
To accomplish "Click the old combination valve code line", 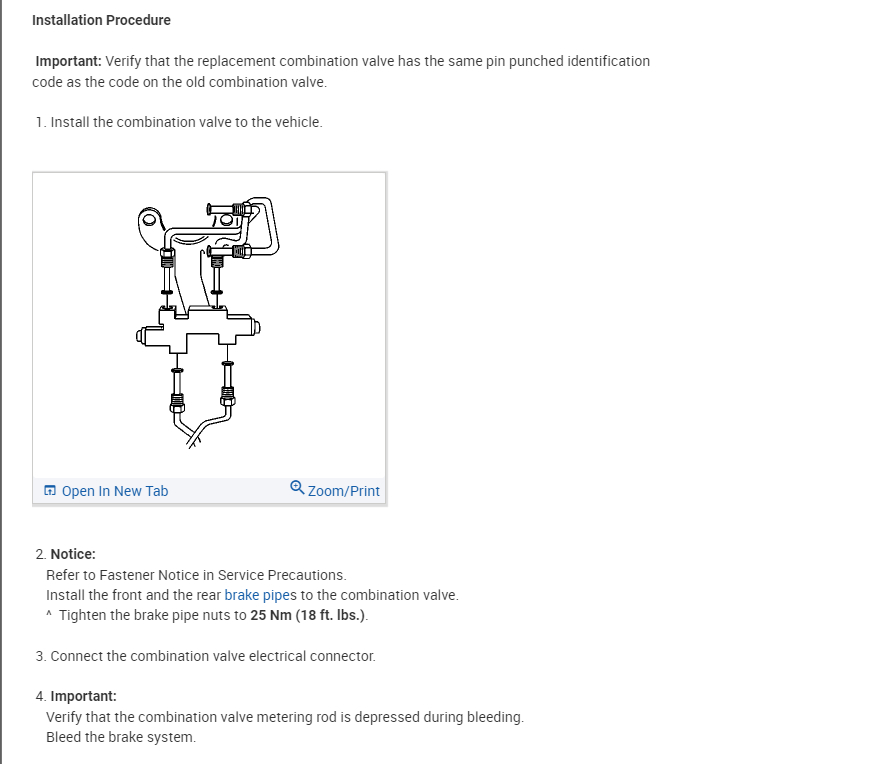I will (x=179, y=81).
